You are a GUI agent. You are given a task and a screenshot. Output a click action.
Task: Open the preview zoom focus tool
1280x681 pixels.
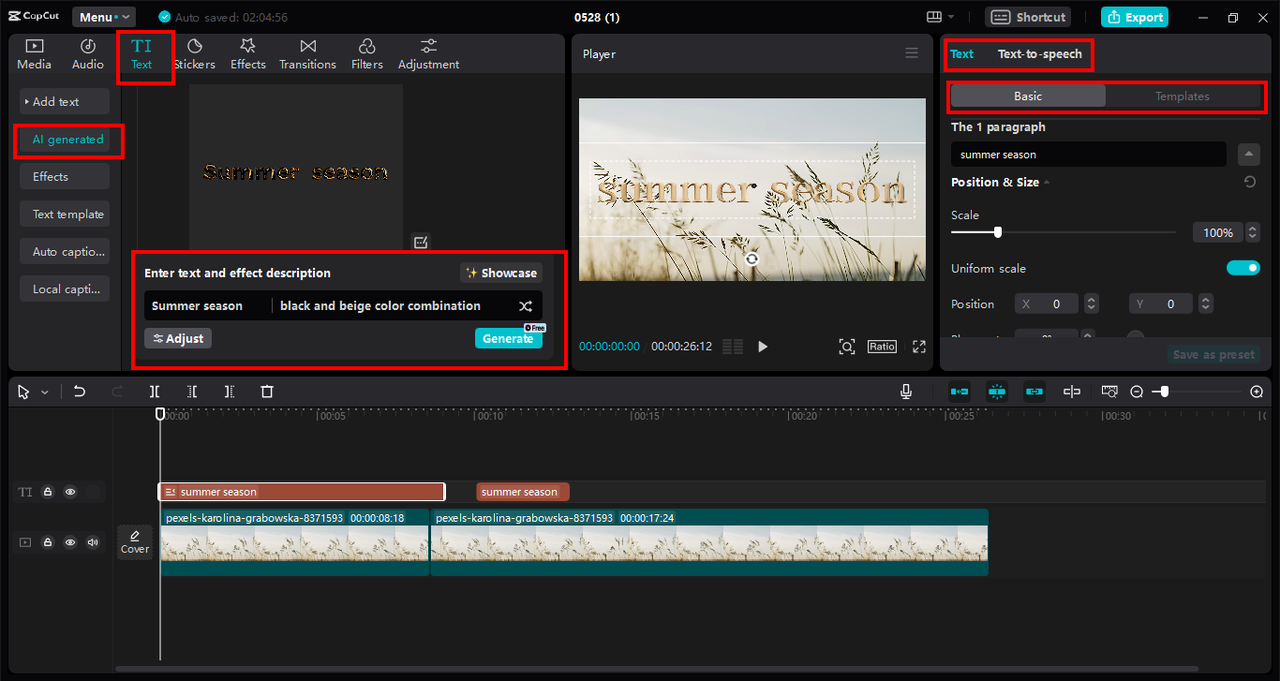click(847, 347)
